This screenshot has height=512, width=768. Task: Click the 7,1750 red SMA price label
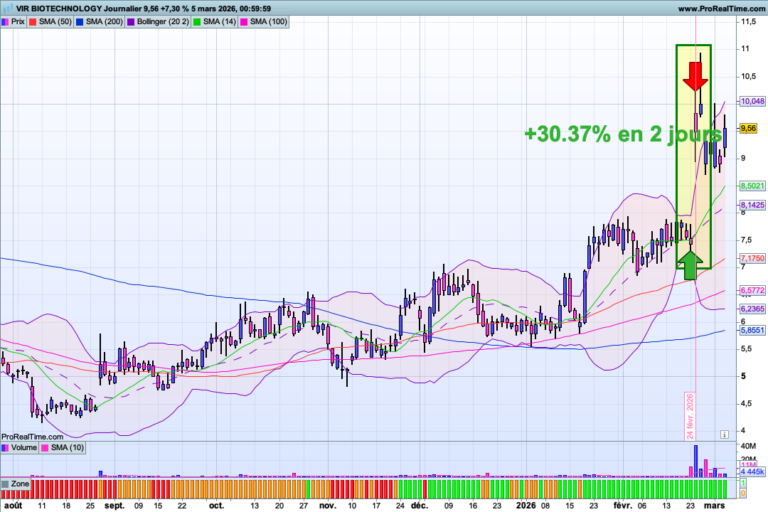click(751, 258)
